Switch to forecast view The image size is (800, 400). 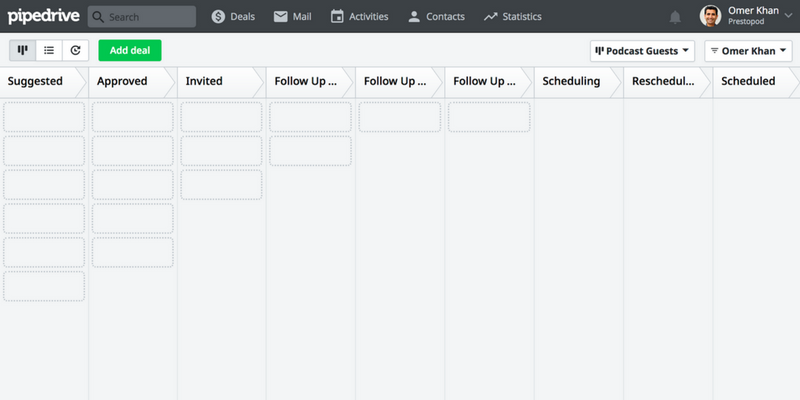(76, 50)
